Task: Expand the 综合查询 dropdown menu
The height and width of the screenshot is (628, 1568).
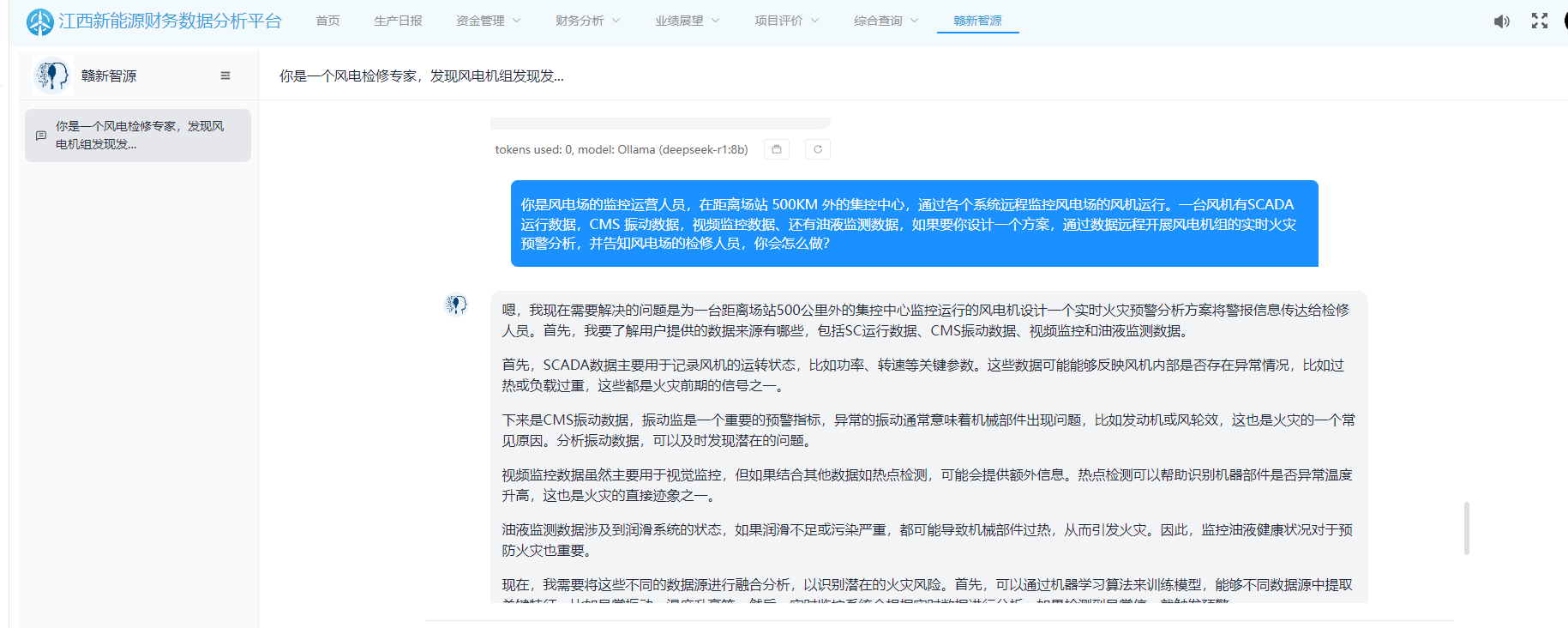Action: (886, 21)
